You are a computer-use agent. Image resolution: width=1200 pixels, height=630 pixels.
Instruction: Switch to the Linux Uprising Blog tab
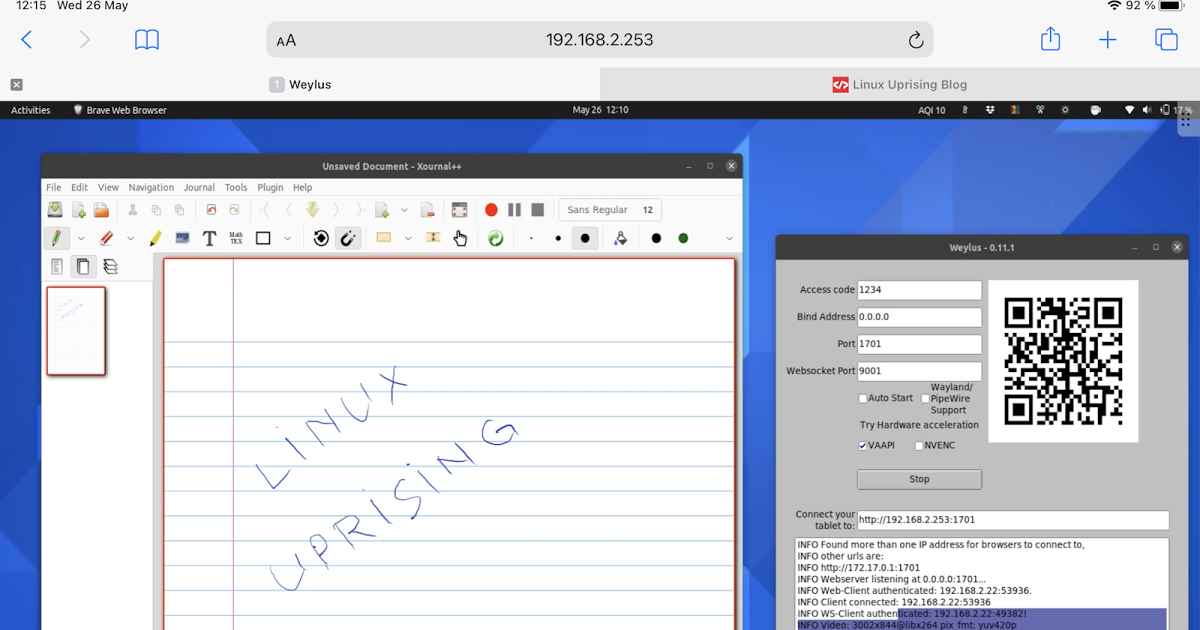tap(900, 85)
